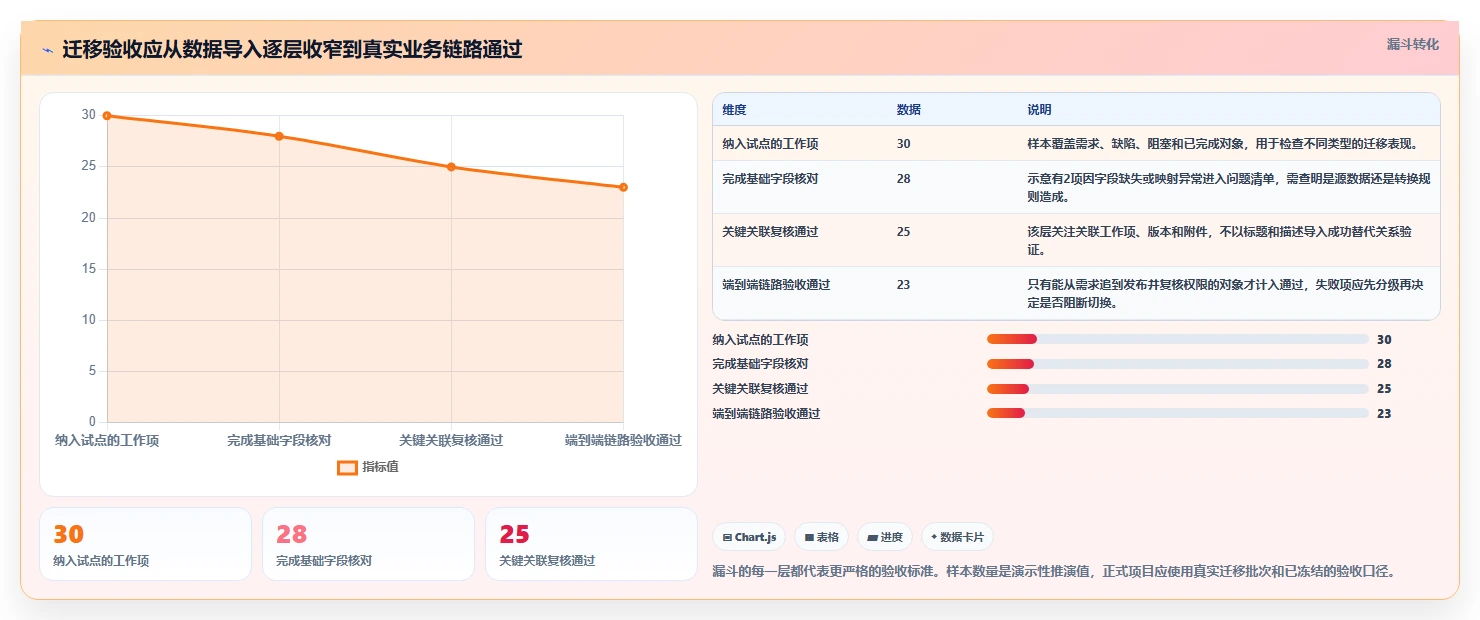The image size is (1480, 620).
Task: Click the y-axis tick label 10
Action: (89, 320)
